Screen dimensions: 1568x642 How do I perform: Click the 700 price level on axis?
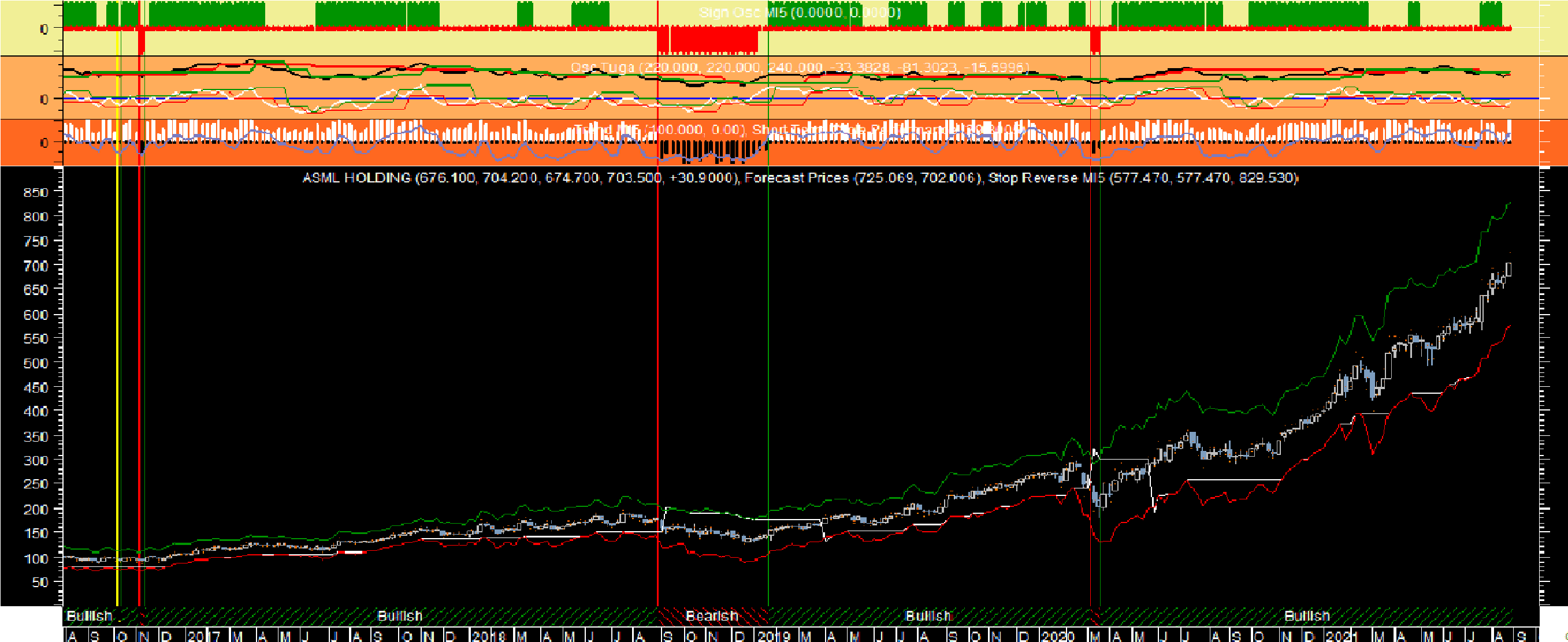click(x=35, y=266)
